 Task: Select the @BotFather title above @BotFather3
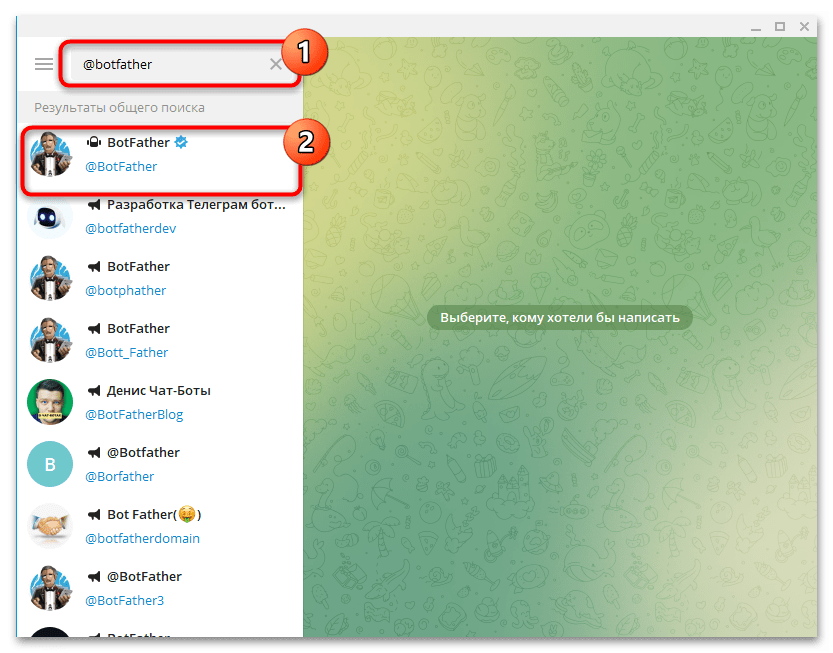click(x=144, y=576)
